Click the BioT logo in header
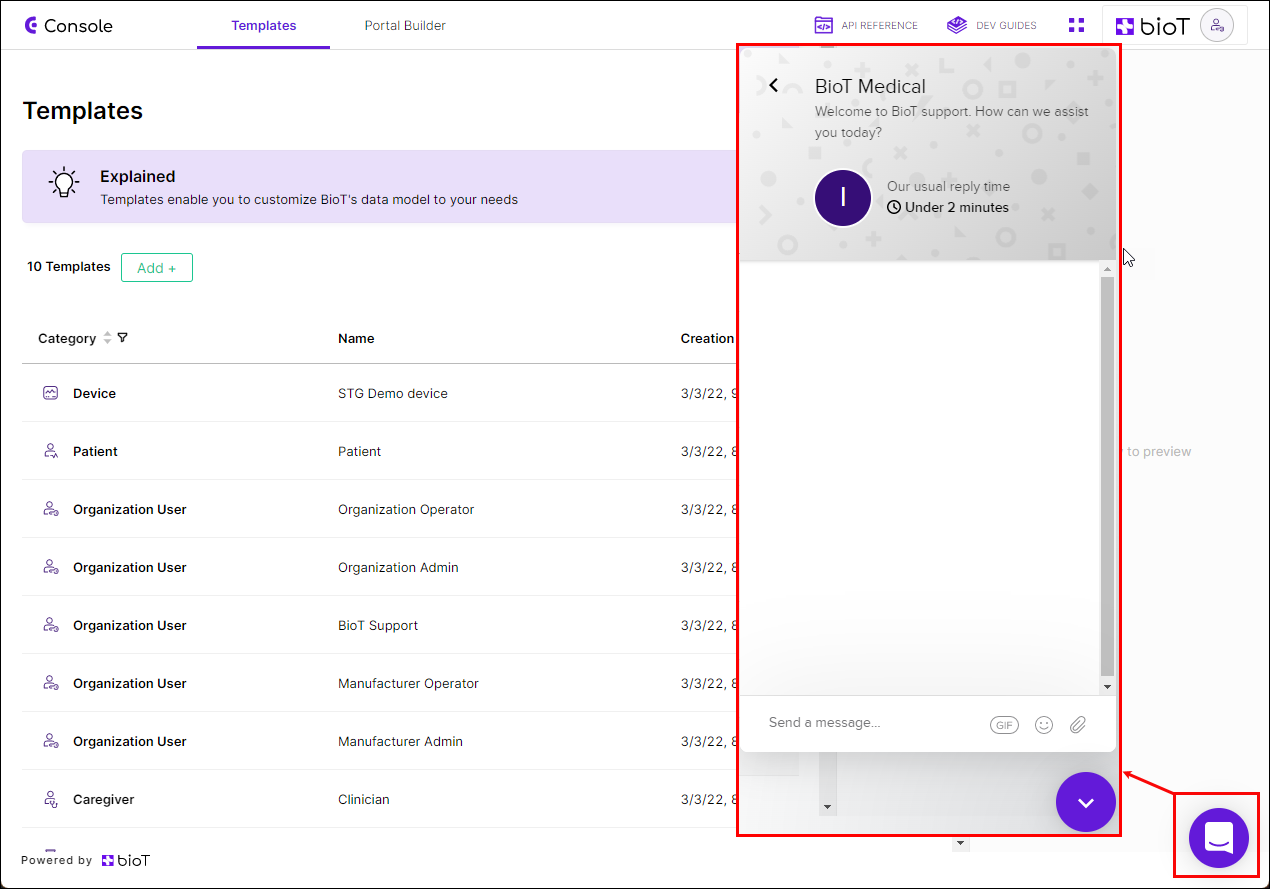This screenshot has width=1270, height=889. coord(1152,26)
